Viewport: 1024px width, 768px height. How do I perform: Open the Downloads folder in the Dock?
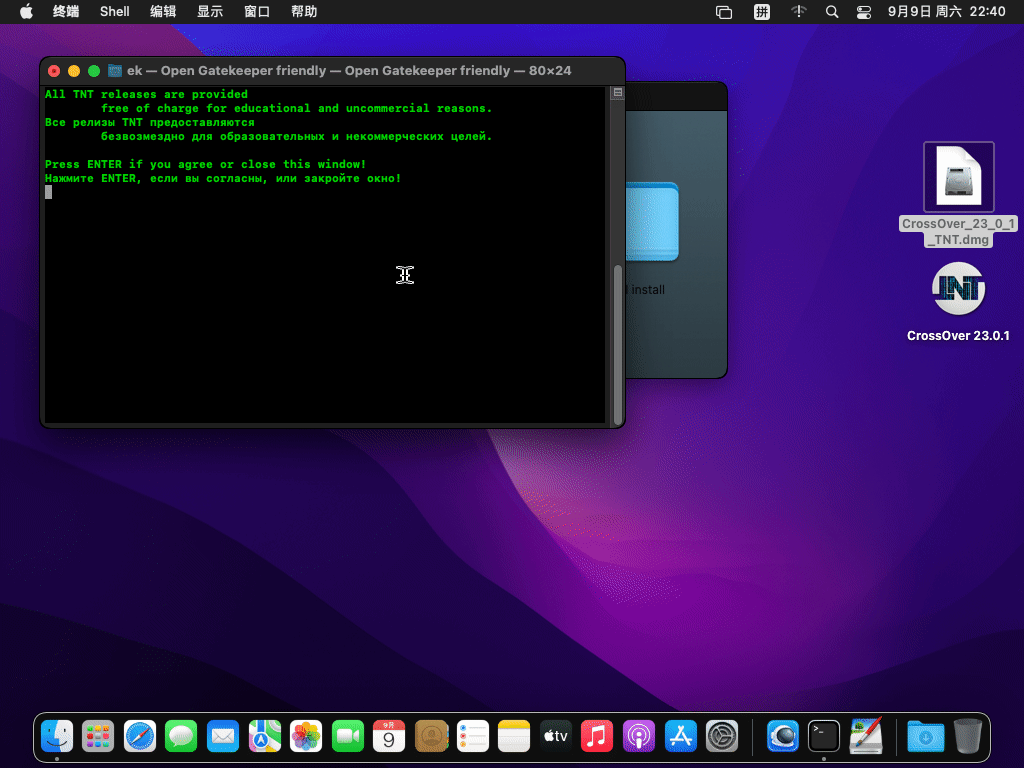click(925, 737)
